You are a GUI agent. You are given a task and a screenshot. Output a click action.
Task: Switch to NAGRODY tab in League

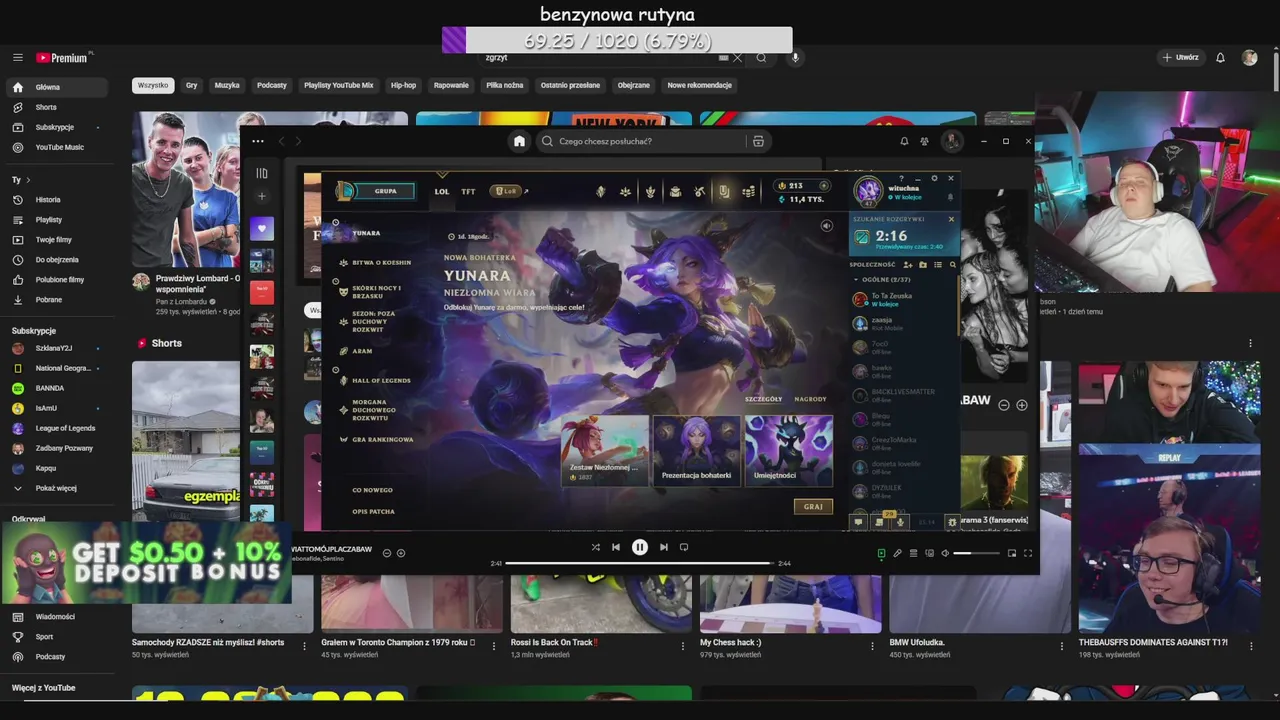click(x=810, y=399)
